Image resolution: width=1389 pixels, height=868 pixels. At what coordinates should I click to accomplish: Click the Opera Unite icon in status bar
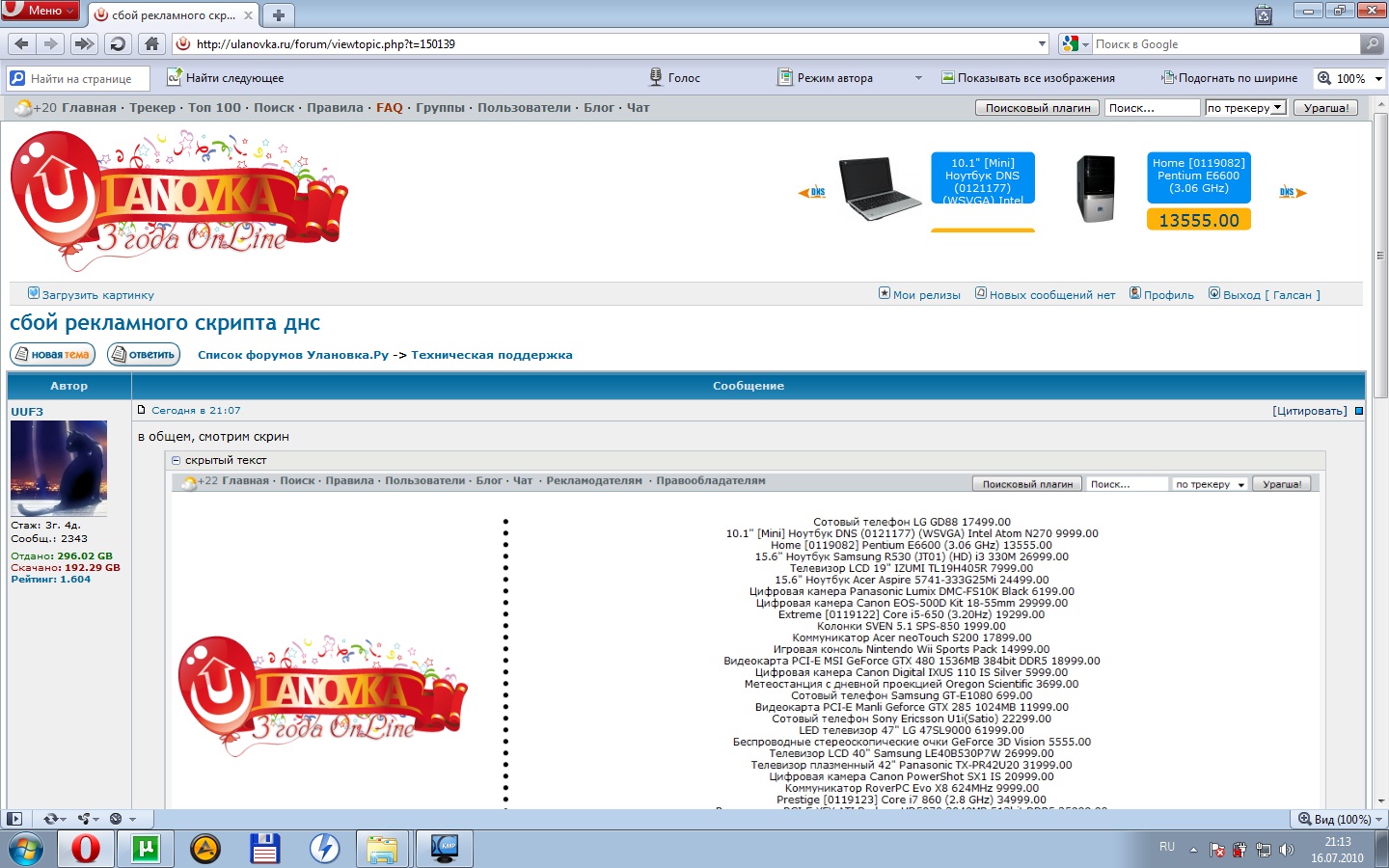(84, 819)
